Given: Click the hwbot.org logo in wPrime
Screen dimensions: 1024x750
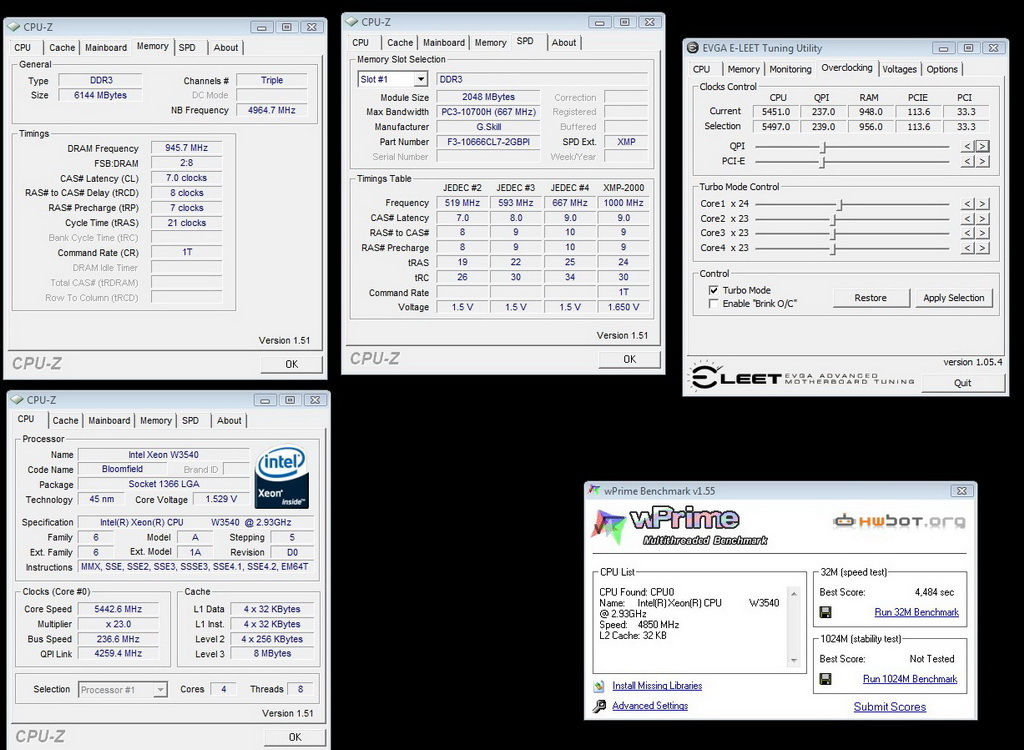Looking at the screenshot, I should click(899, 521).
